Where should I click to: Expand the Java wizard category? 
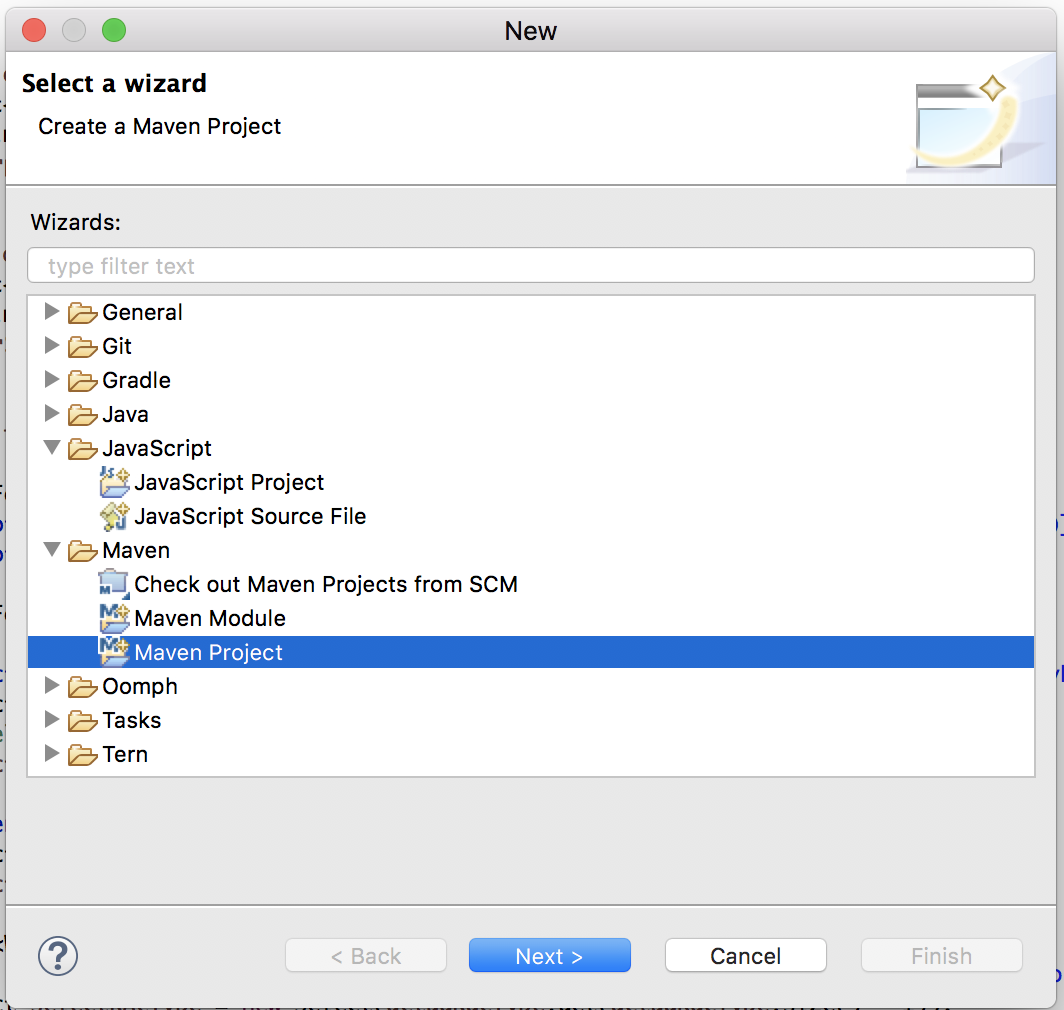pos(52,414)
